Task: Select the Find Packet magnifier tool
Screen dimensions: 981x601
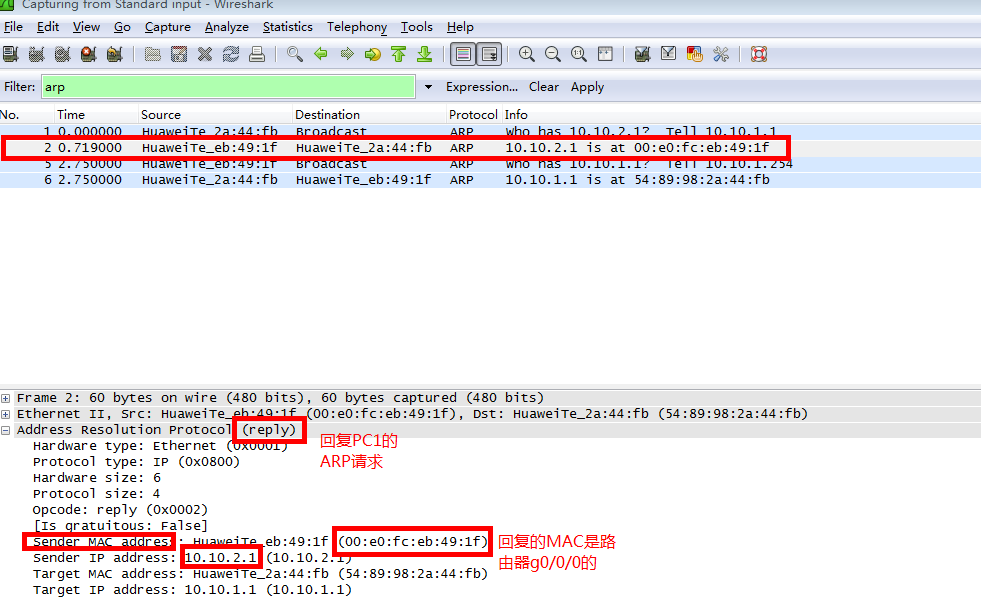Action: (x=293, y=54)
